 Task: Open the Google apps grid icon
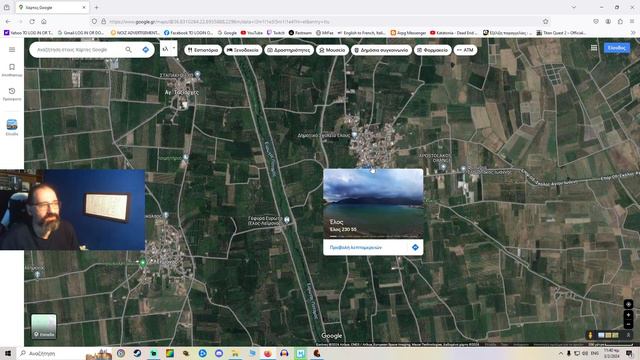(594, 48)
